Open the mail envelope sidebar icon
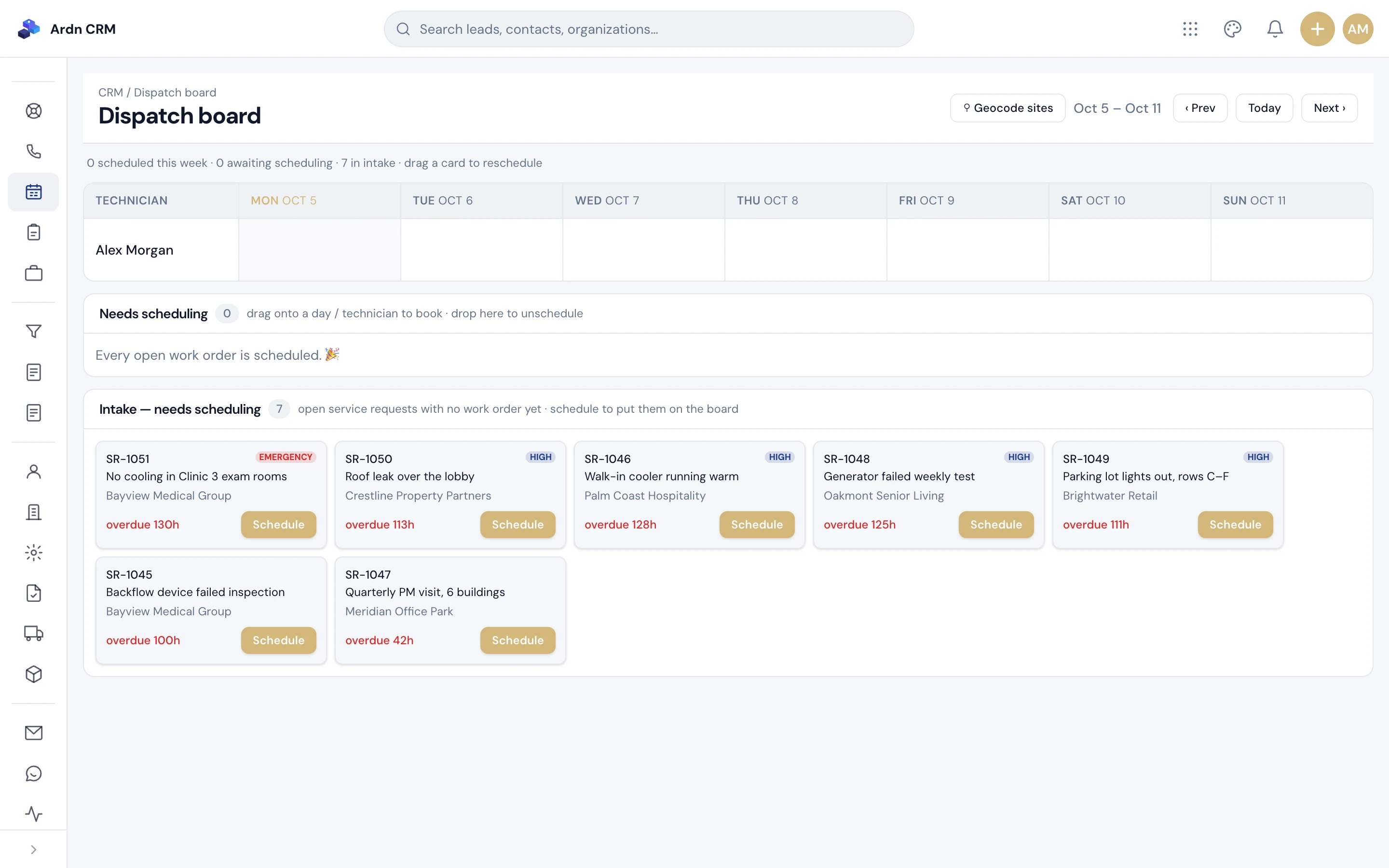1389x868 pixels. coord(33,732)
